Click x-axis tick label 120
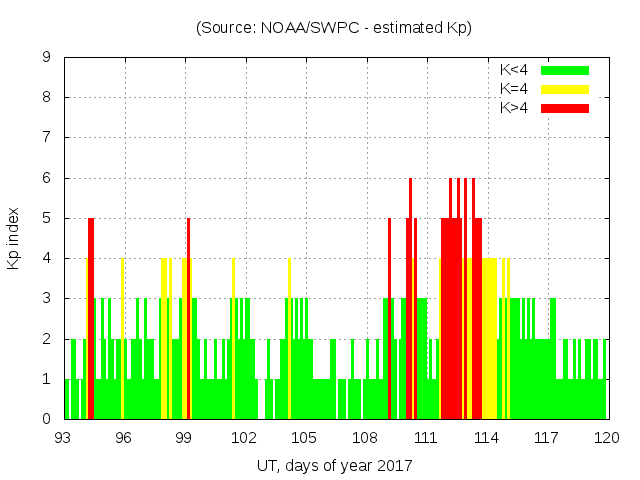The height and width of the screenshot is (480, 640). [x=607, y=438]
